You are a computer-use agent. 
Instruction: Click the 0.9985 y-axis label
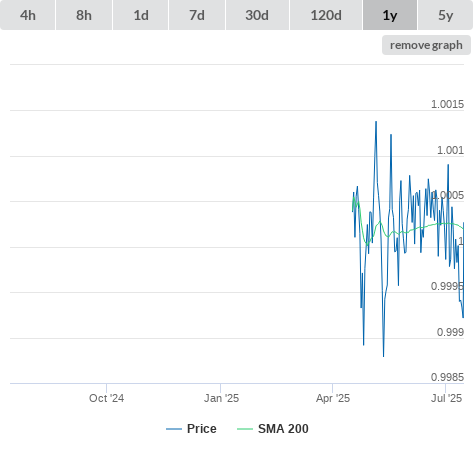(447, 377)
